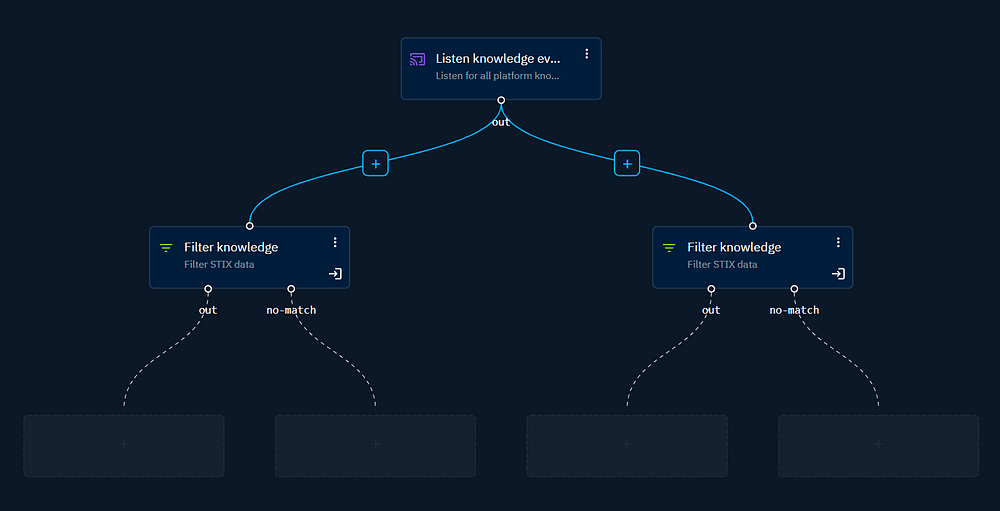Open three-dot menu on left Filter knowledge node
This screenshot has width=1000, height=511.
click(335, 242)
